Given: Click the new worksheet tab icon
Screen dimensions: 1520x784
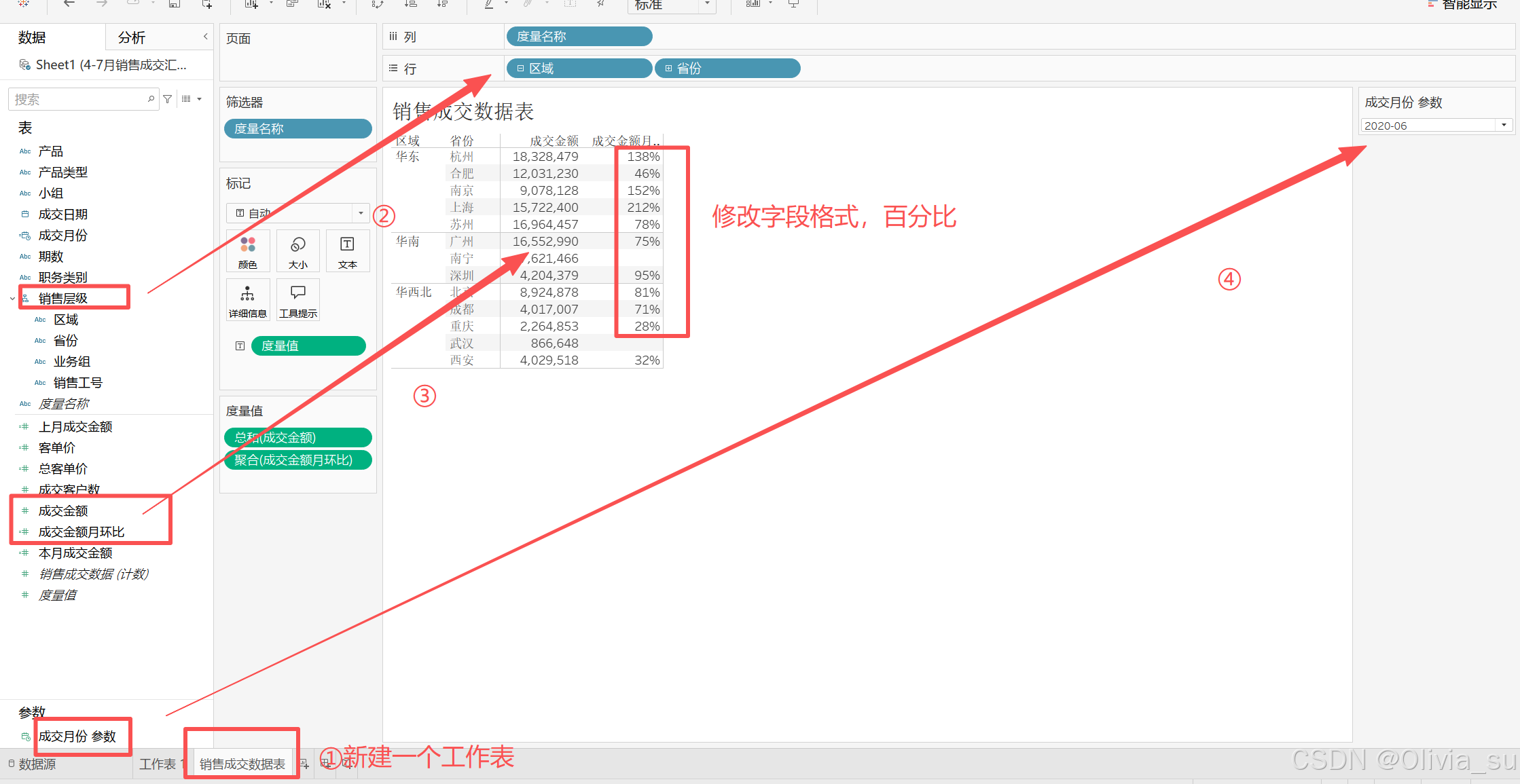Looking at the screenshot, I should point(305,764).
